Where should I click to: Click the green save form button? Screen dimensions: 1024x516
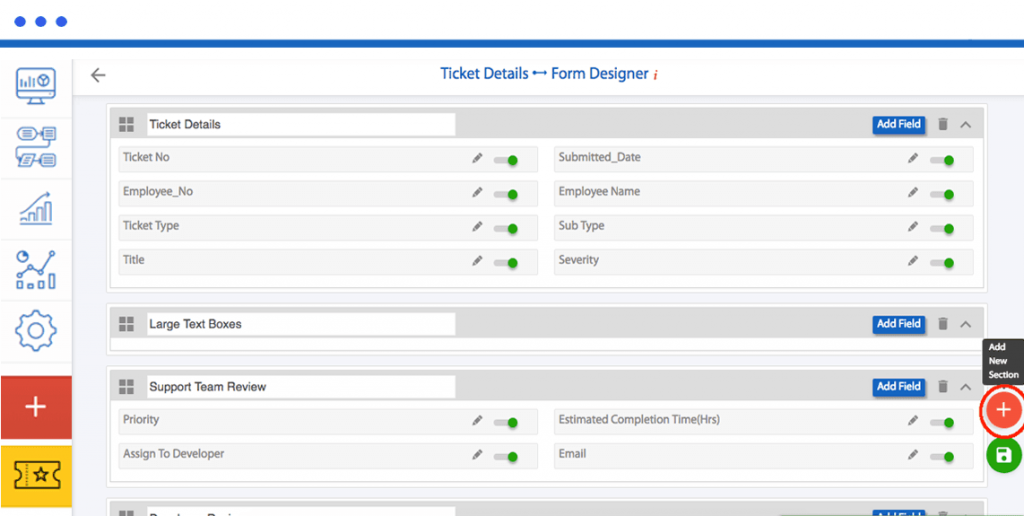click(x=1003, y=455)
